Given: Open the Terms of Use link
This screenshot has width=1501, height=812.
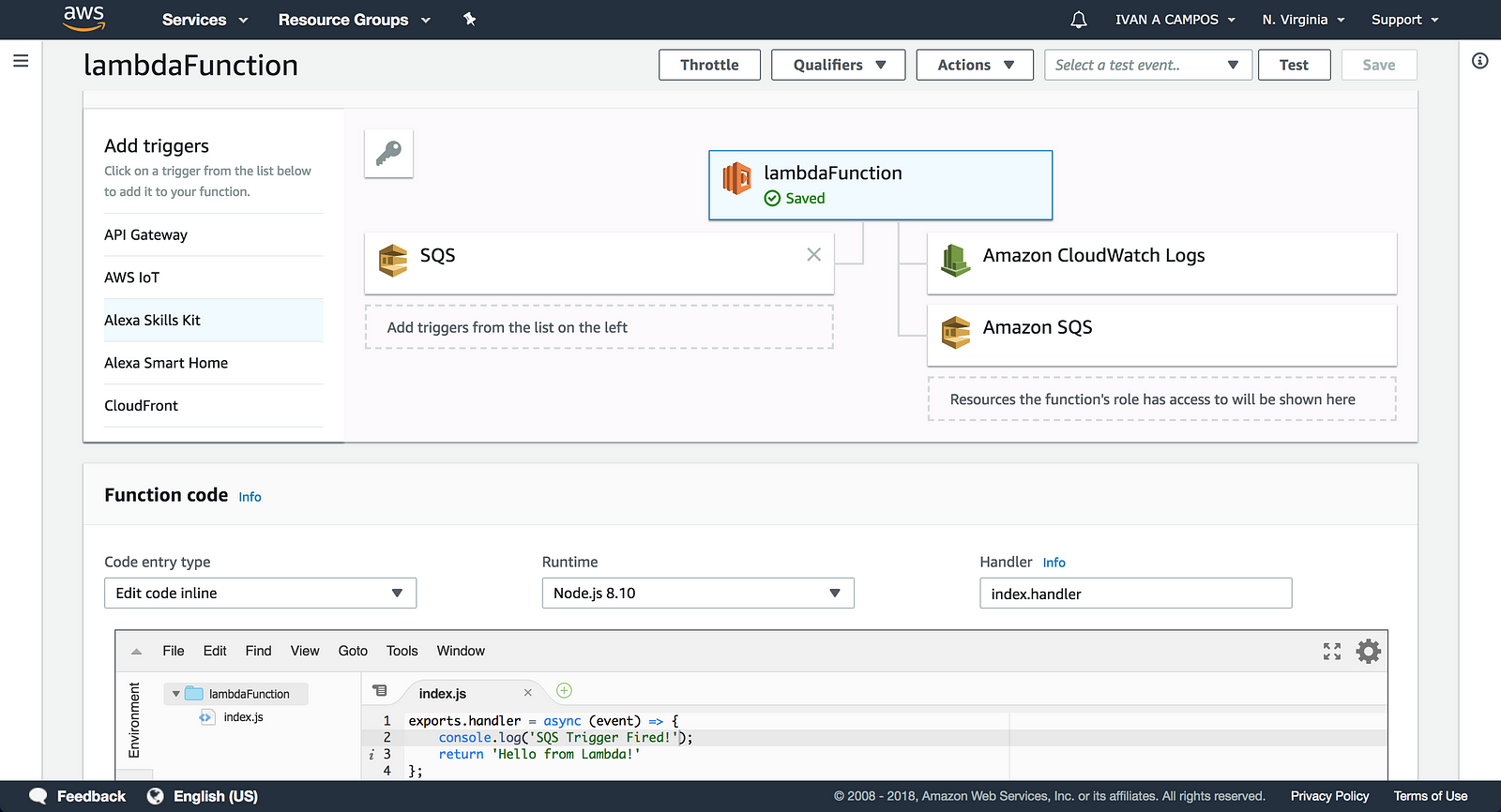Looking at the screenshot, I should pyautogui.click(x=1431, y=796).
